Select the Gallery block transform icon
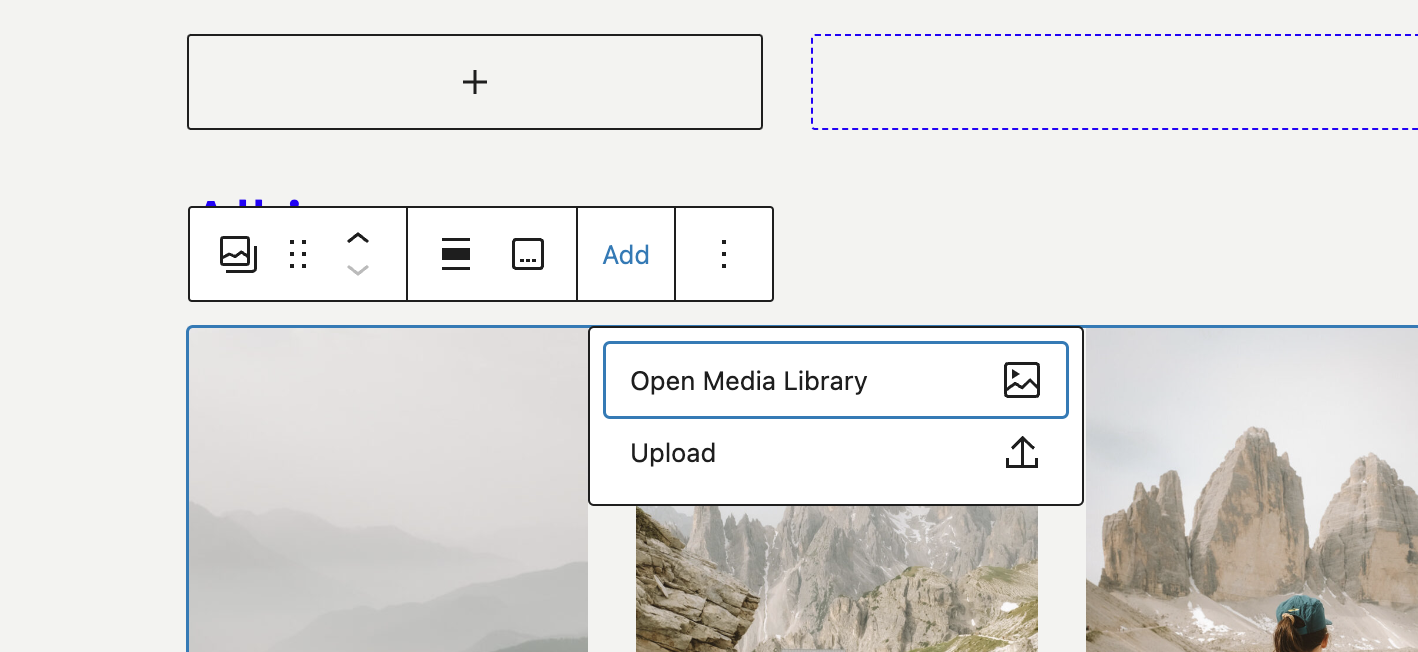 coord(238,254)
